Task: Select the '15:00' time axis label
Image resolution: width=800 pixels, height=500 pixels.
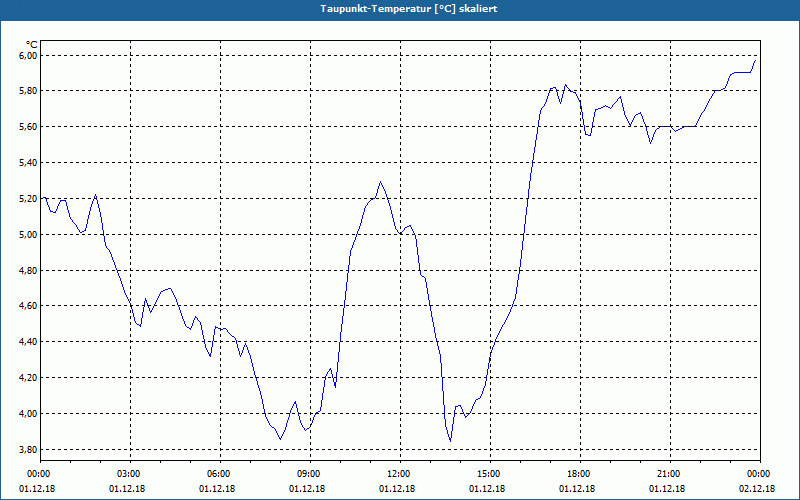Action: pos(490,474)
